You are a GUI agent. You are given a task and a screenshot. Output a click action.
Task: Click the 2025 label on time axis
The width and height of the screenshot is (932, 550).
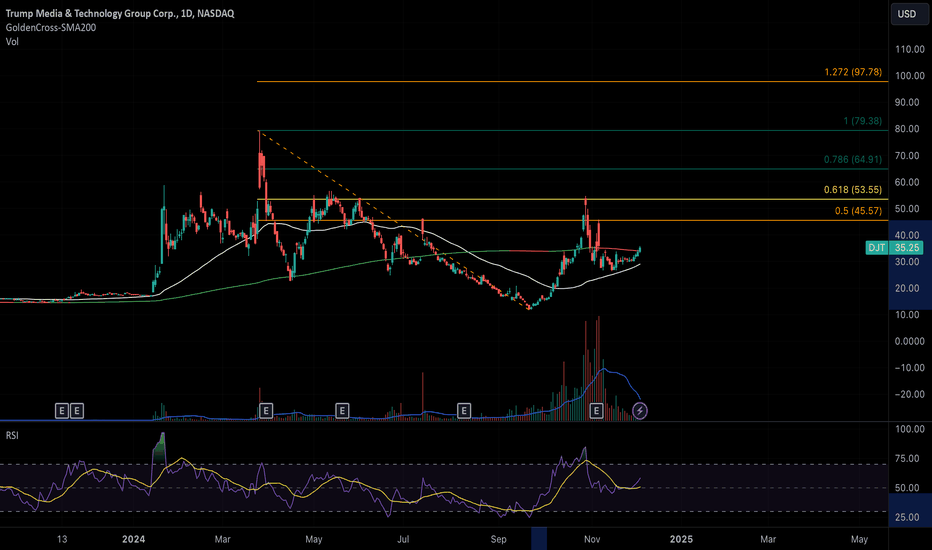tap(681, 539)
